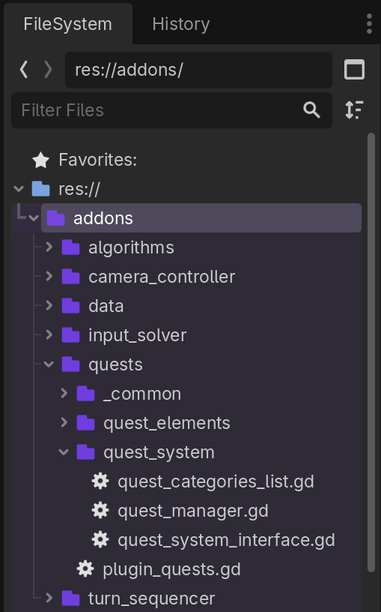The width and height of the screenshot is (381, 612).
Task: Toggle split mode view icon
Action: 354,70
